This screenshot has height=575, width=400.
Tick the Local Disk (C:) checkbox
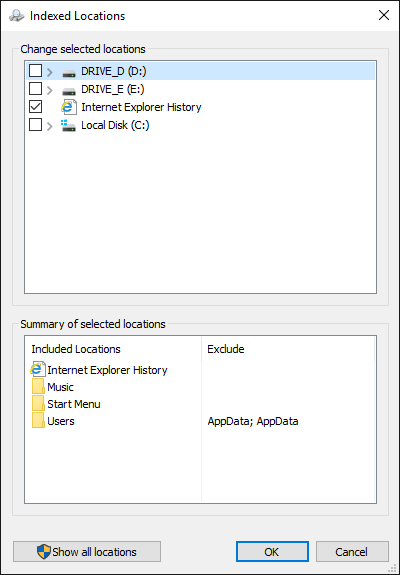[36, 125]
